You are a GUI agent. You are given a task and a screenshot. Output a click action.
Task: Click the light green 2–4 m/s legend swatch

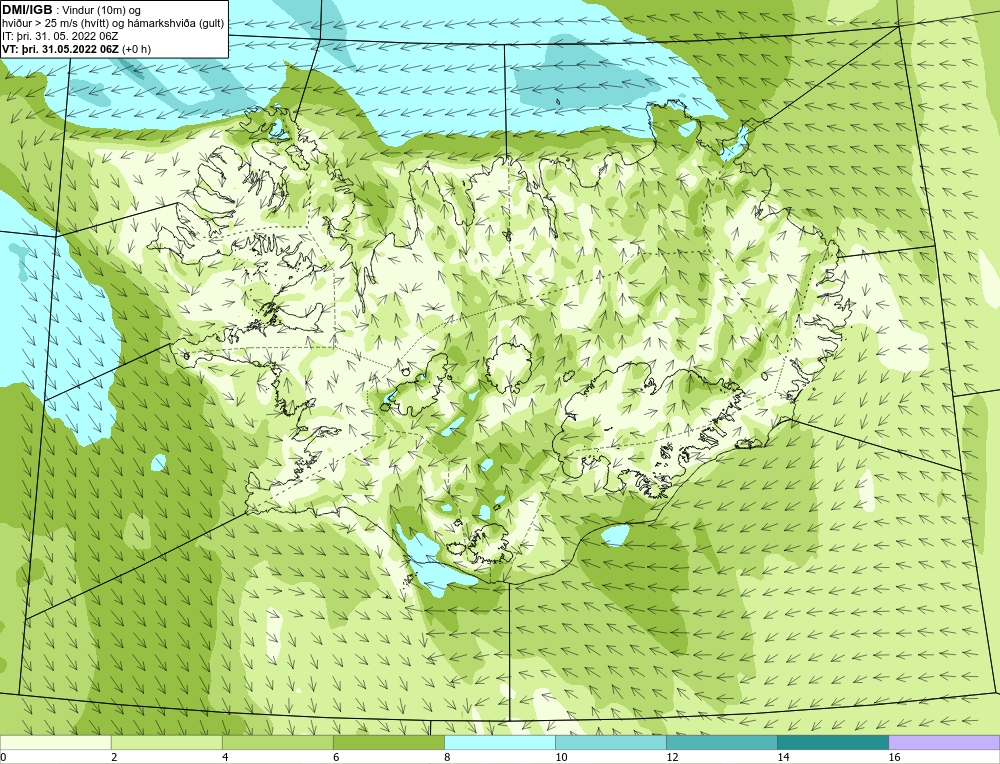pos(166,742)
